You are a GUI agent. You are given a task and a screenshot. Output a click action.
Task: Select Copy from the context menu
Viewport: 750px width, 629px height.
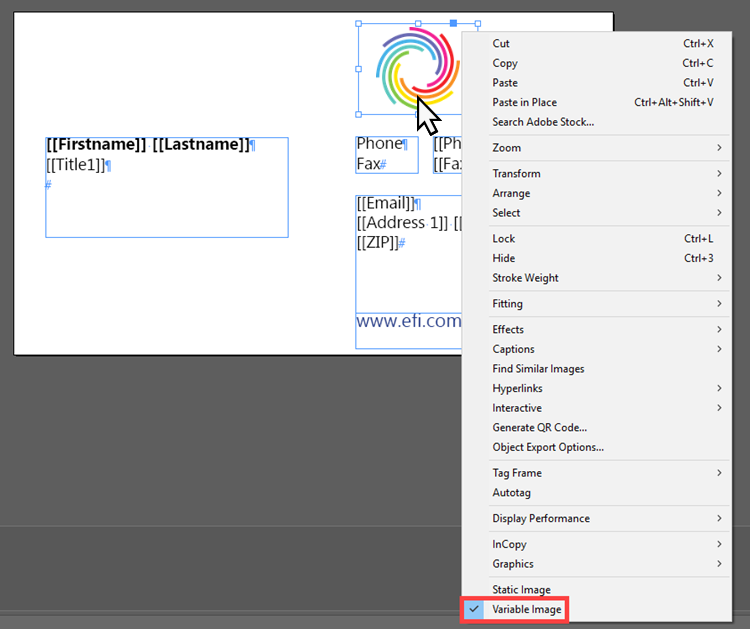505,63
